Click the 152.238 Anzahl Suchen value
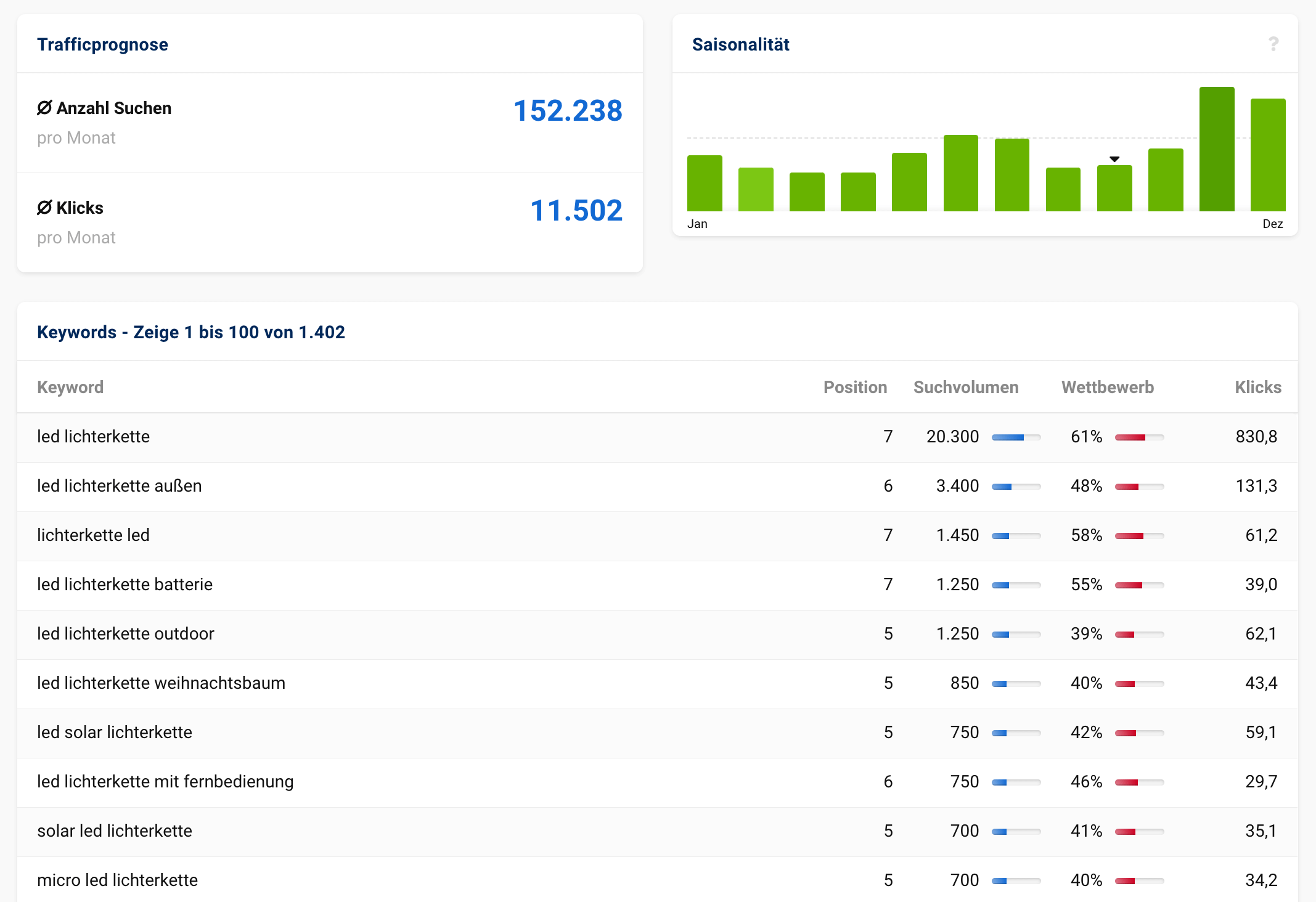 click(x=568, y=111)
